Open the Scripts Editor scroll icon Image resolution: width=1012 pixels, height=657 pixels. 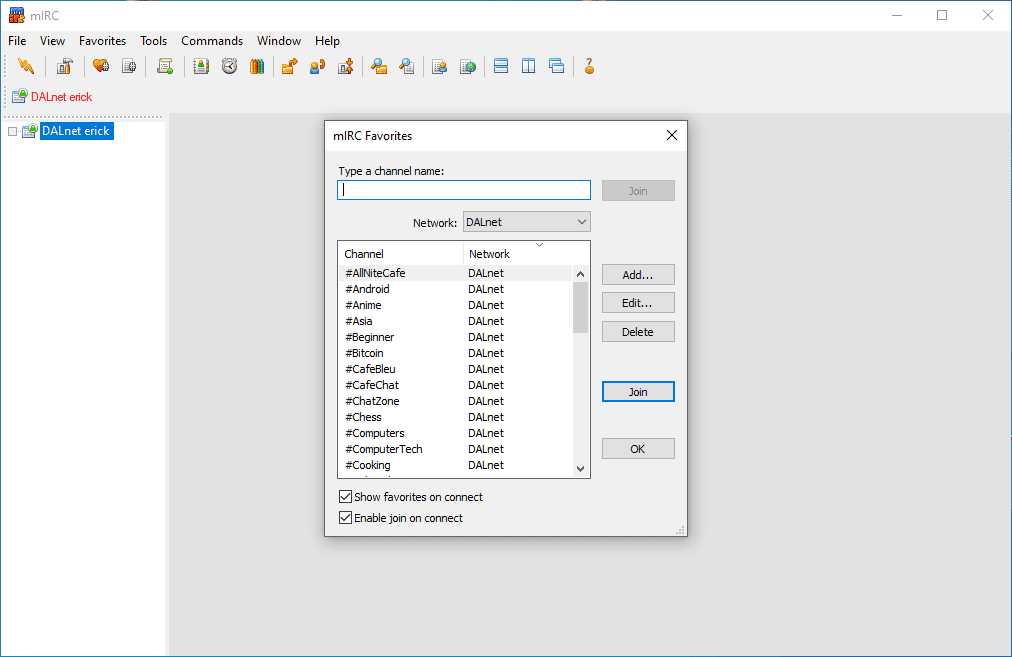pyautogui.click(x=165, y=66)
